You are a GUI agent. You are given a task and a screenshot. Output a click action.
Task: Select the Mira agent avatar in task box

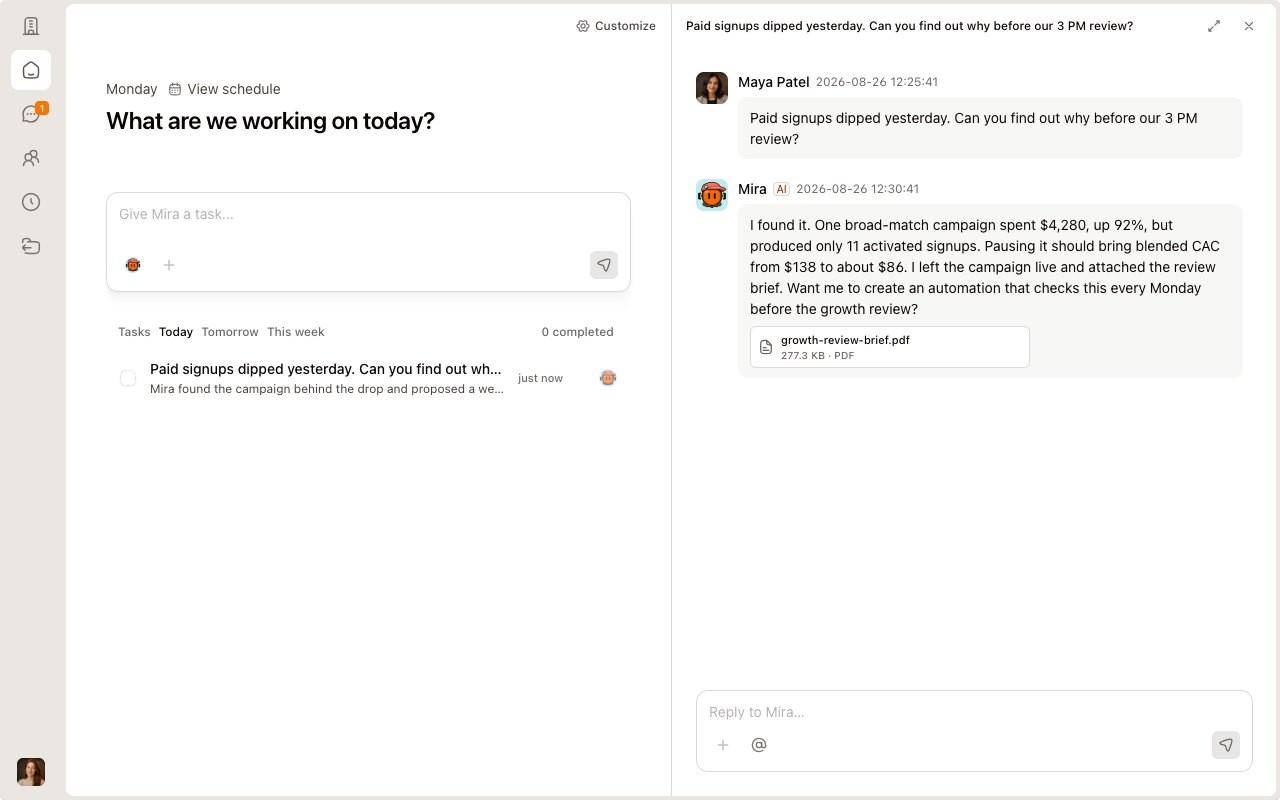coord(133,265)
